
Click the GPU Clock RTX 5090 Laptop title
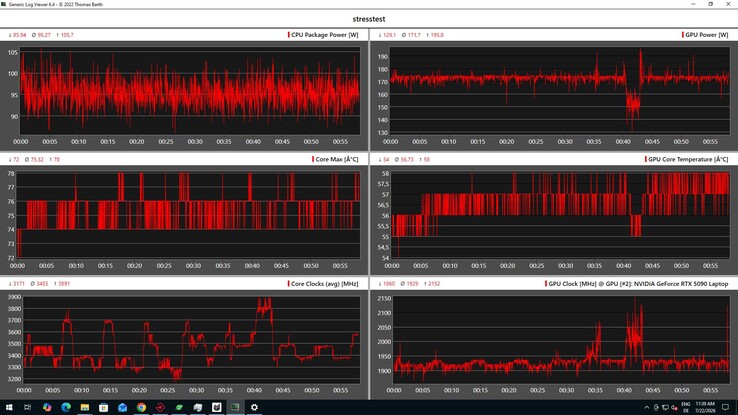pos(638,284)
